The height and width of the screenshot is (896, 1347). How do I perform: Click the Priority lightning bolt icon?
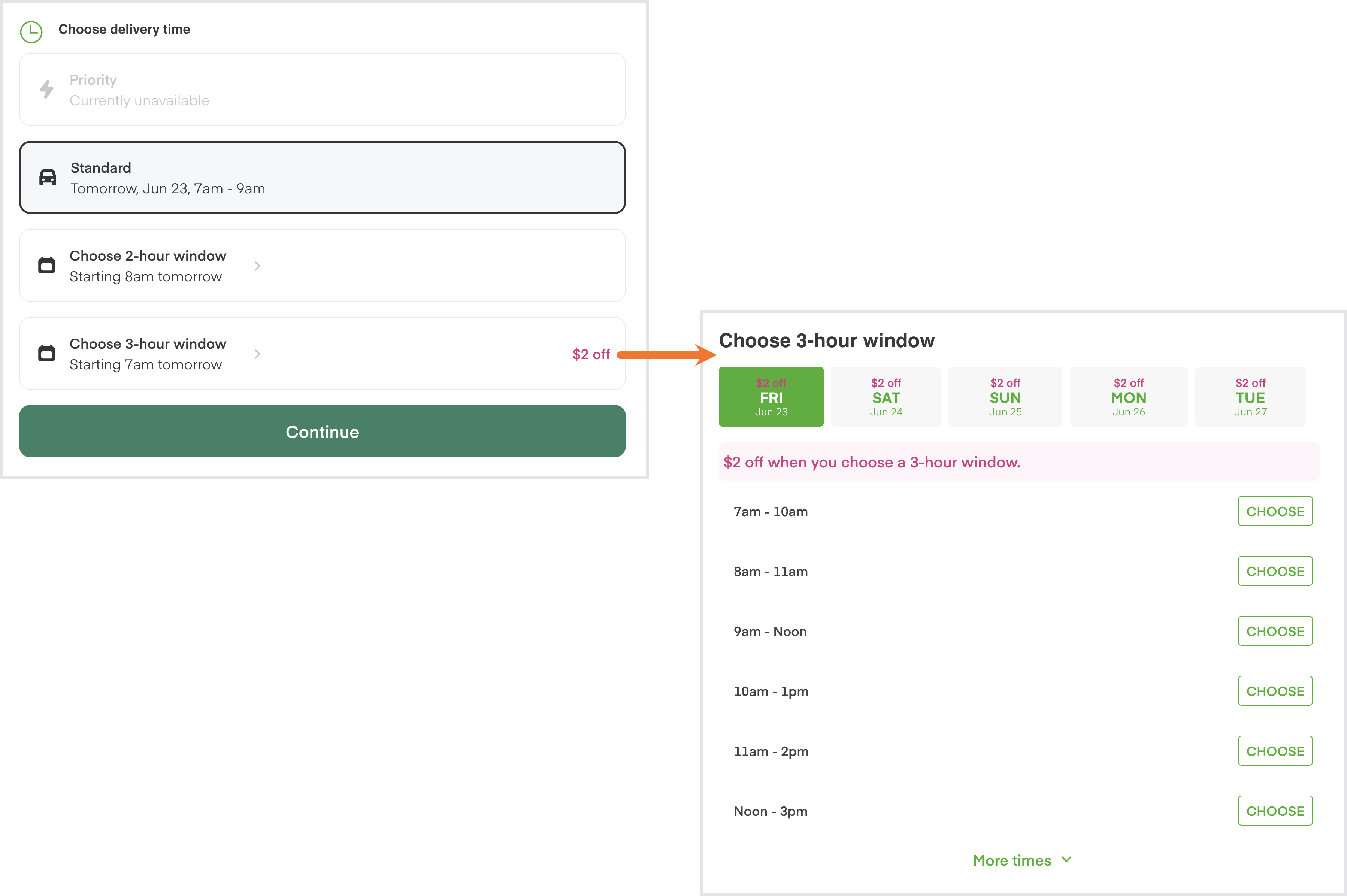point(46,89)
